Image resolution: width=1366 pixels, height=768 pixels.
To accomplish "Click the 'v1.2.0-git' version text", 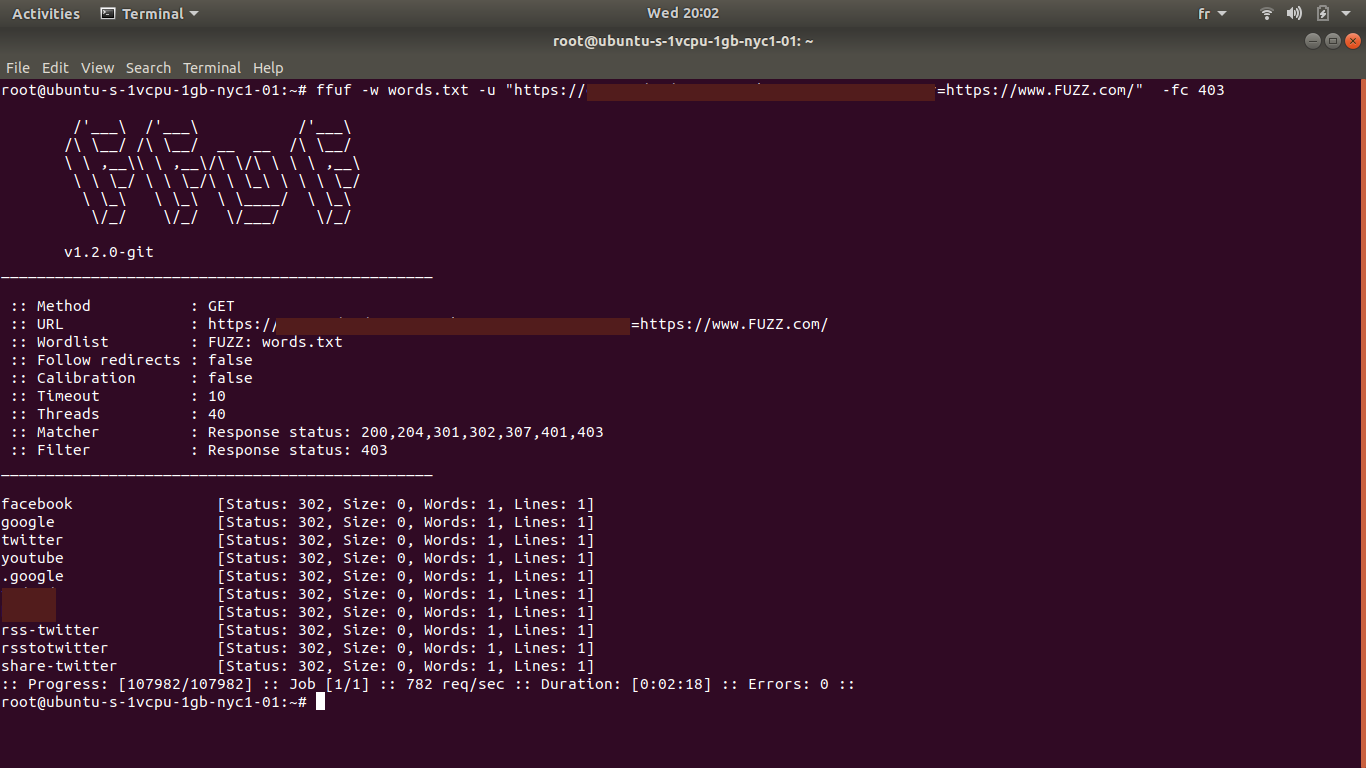I will [x=109, y=252].
